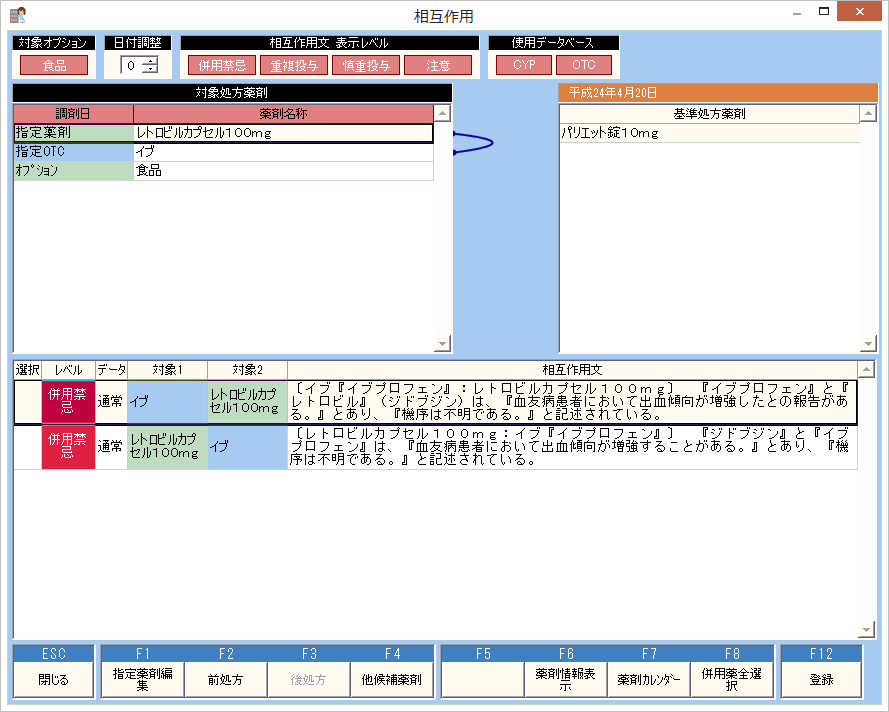Screen dimensions: 889x712
Task: Click the データ column header
Action: click(x=111, y=370)
